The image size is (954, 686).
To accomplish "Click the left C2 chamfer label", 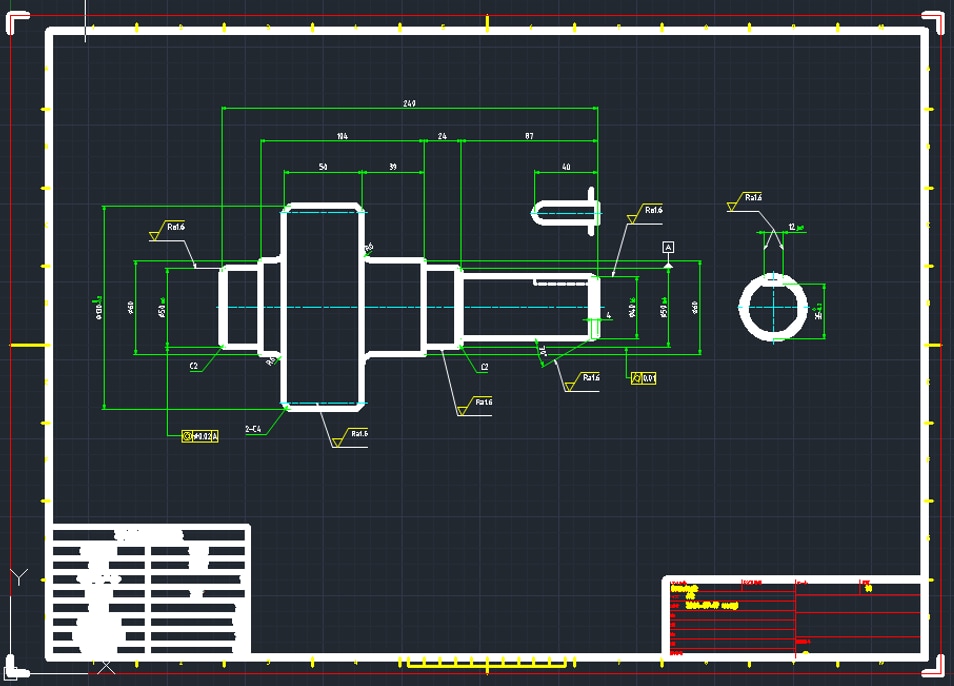I will click(193, 366).
